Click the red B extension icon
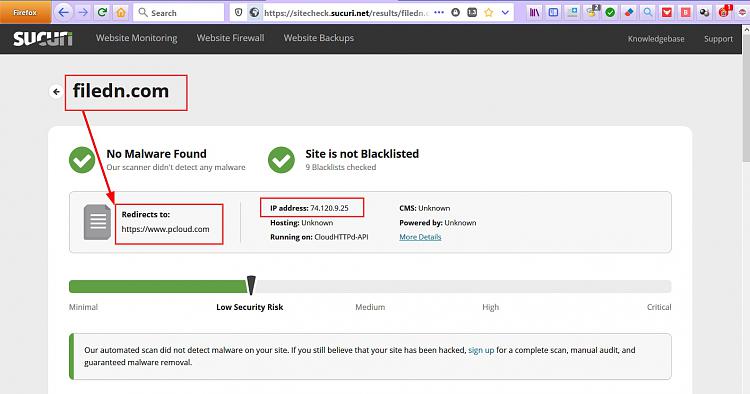The image size is (750, 394). pos(685,13)
